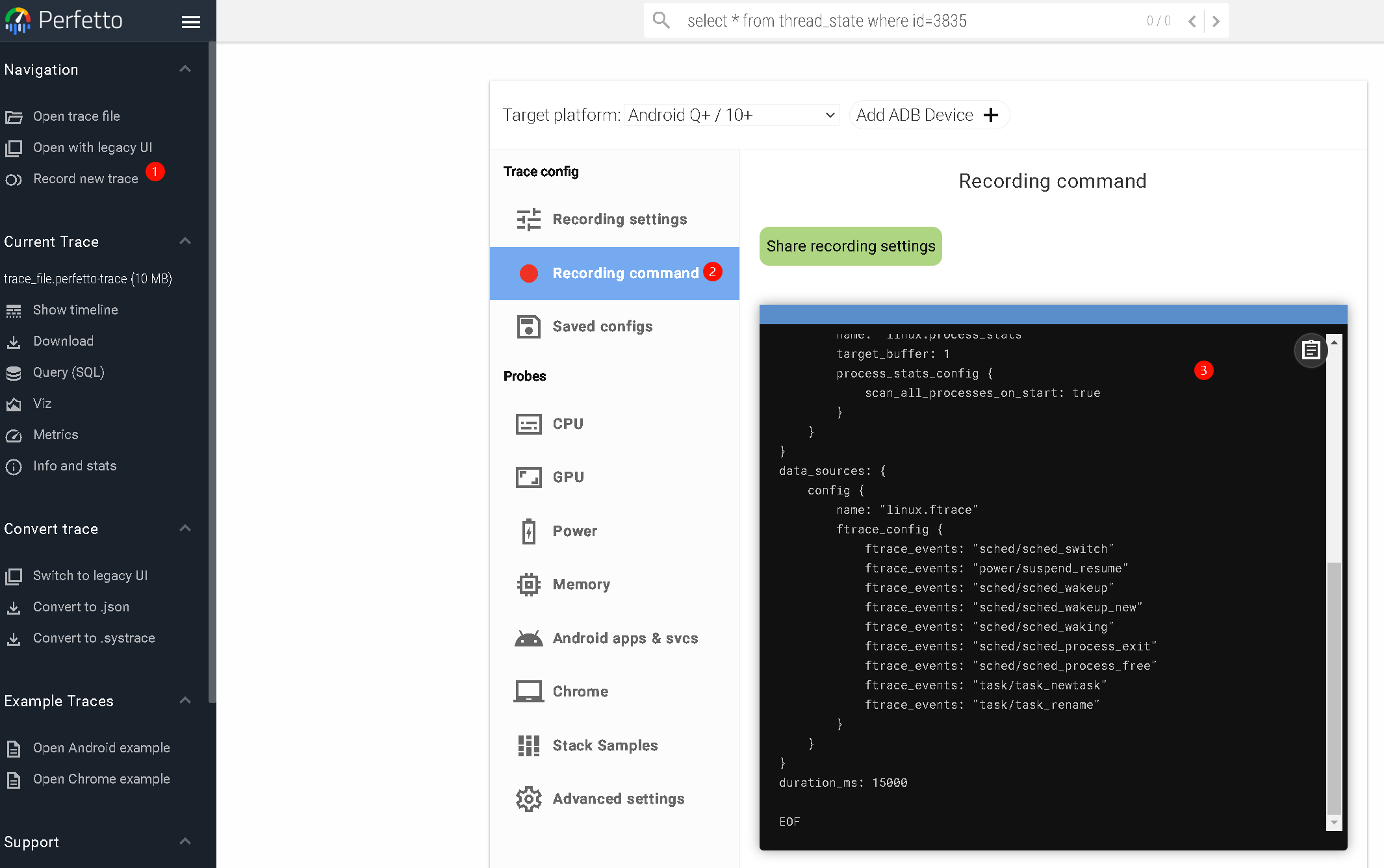Select the Recording settings tab
The width and height of the screenshot is (1384, 868).
[x=619, y=219]
